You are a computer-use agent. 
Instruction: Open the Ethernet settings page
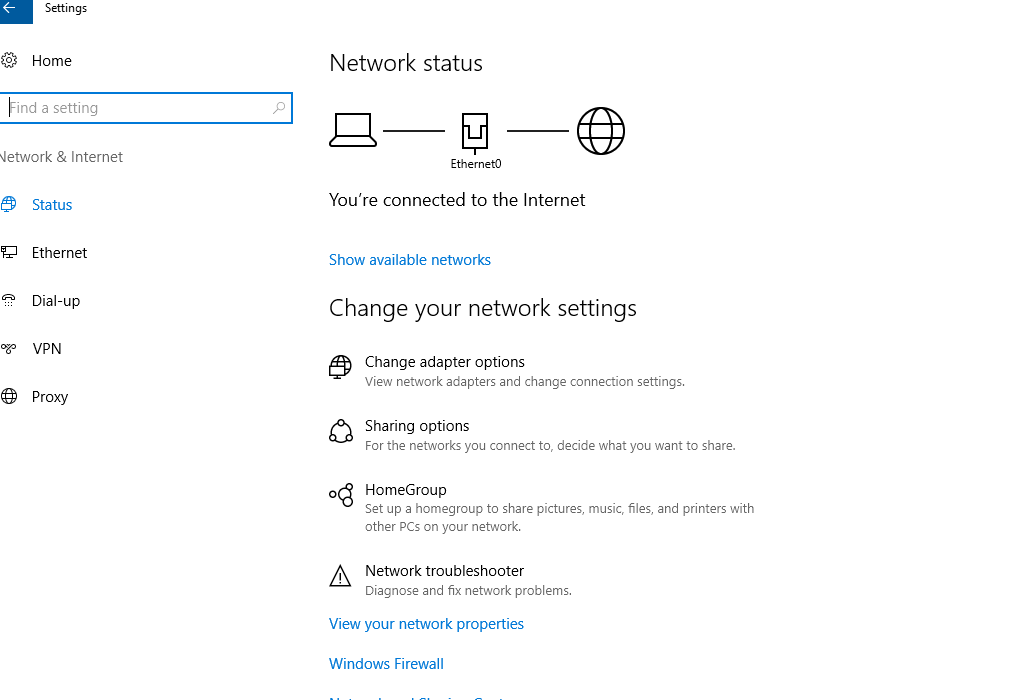click(x=59, y=252)
